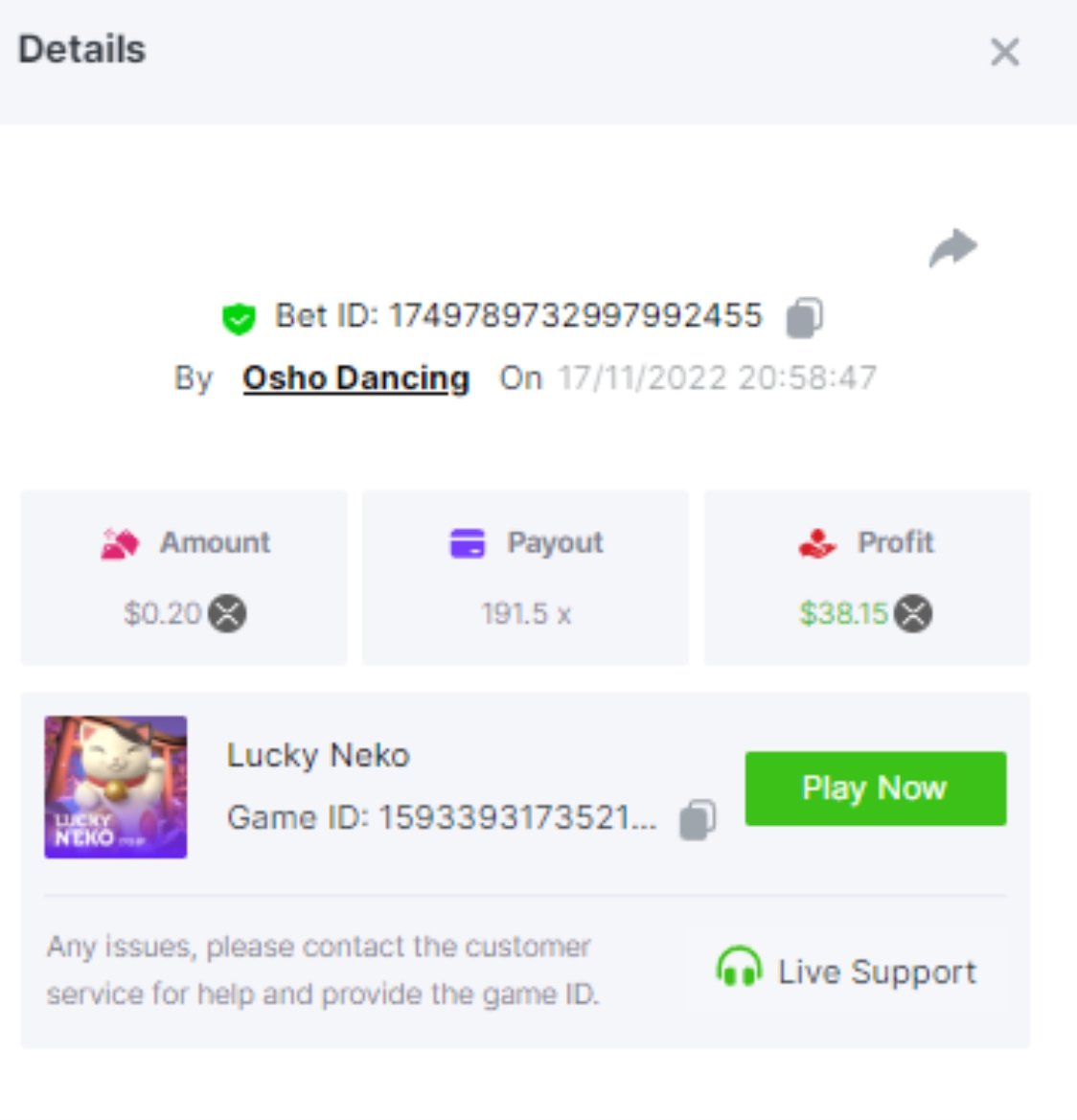The image size is (1077, 1120).
Task: Click the purple Payout wallet icon
Action: tap(467, 543)
